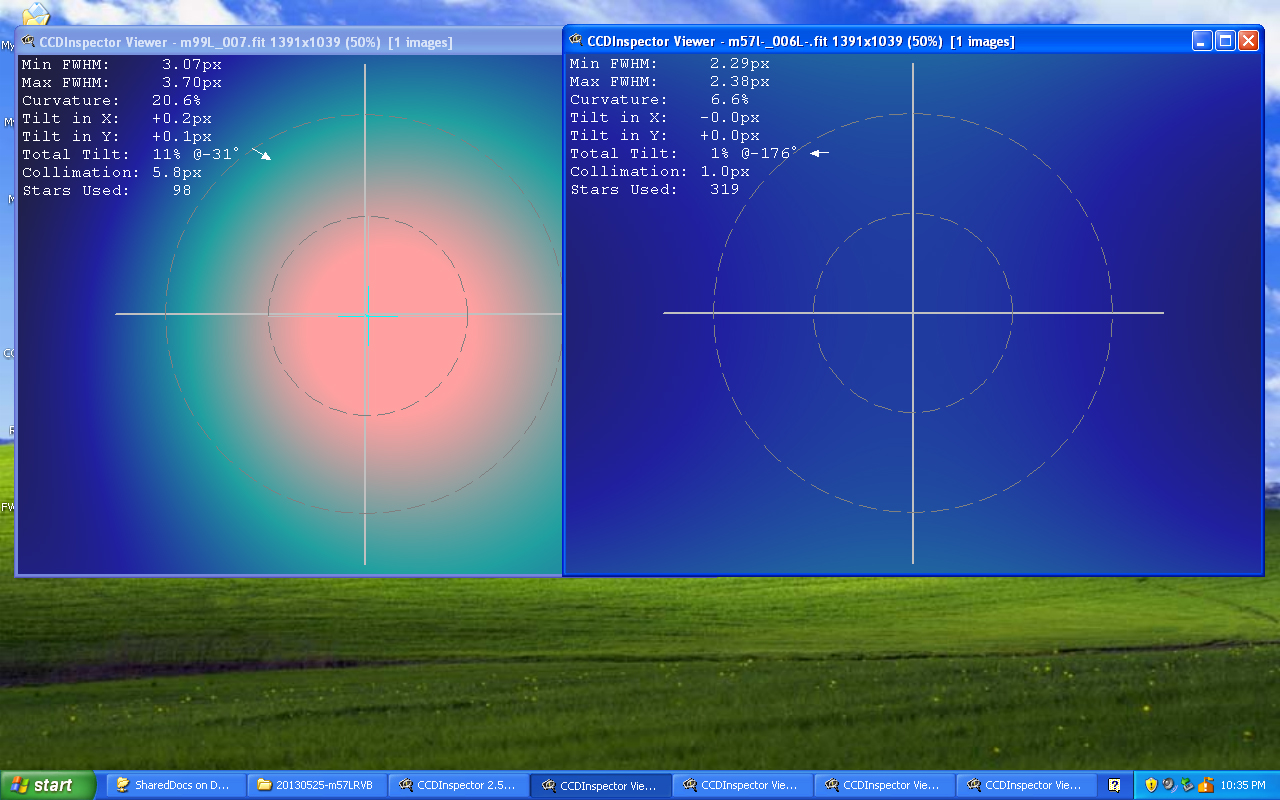
Task: Switch to the SharedDocs on D taskbar window
Action: point(175,786)
